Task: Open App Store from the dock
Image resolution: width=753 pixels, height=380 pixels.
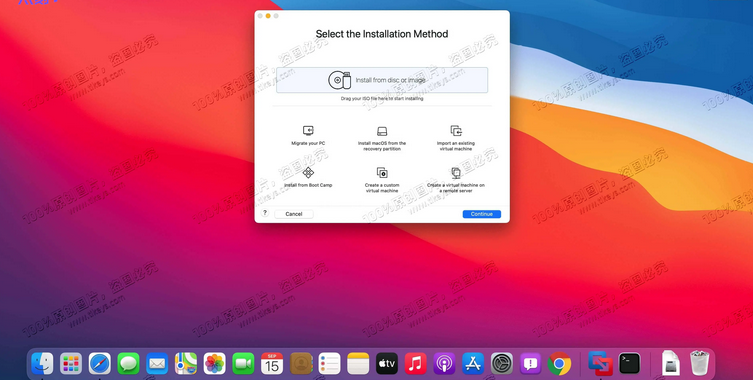Action: 473,364
